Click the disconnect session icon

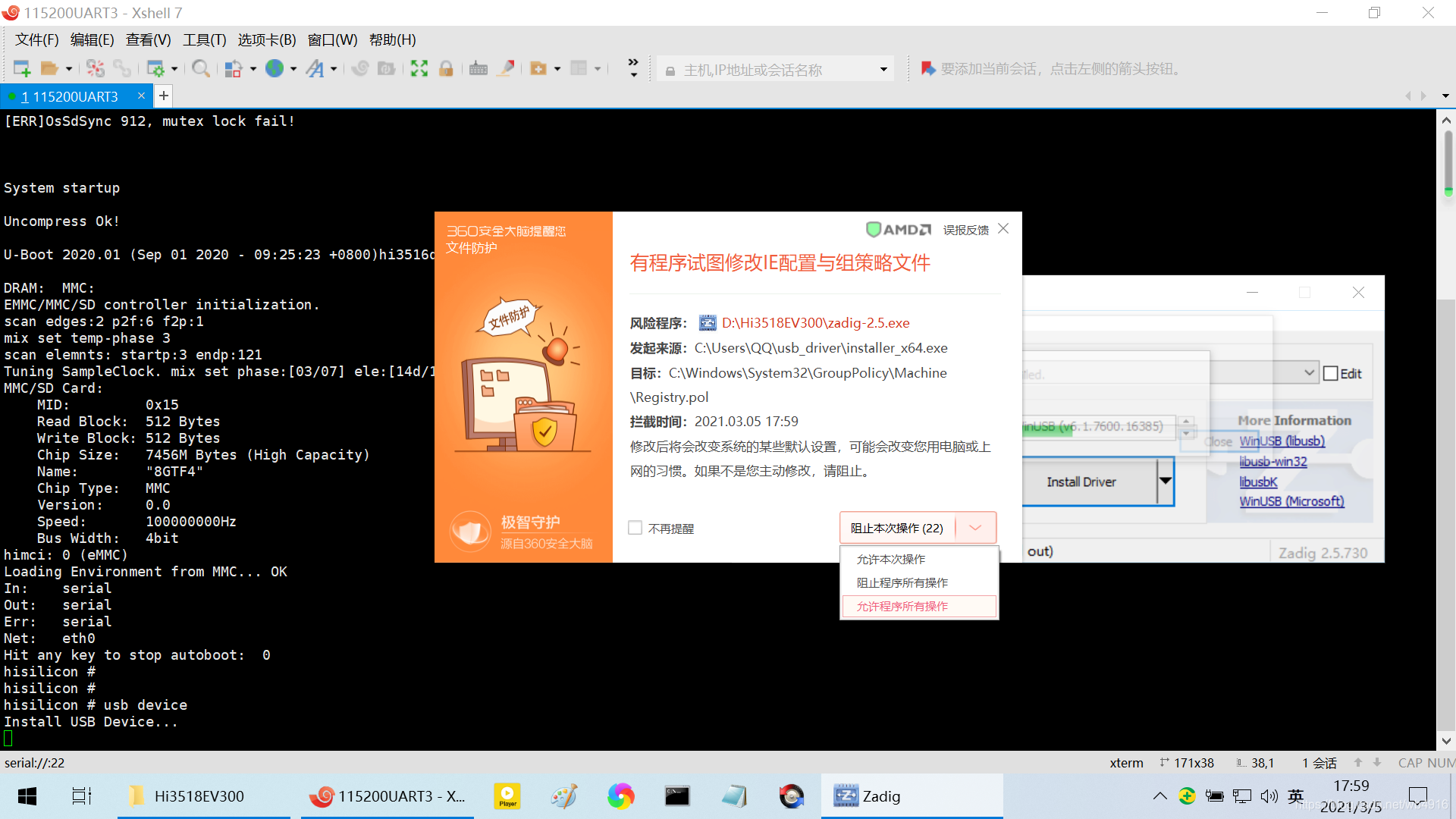(95, 69)
